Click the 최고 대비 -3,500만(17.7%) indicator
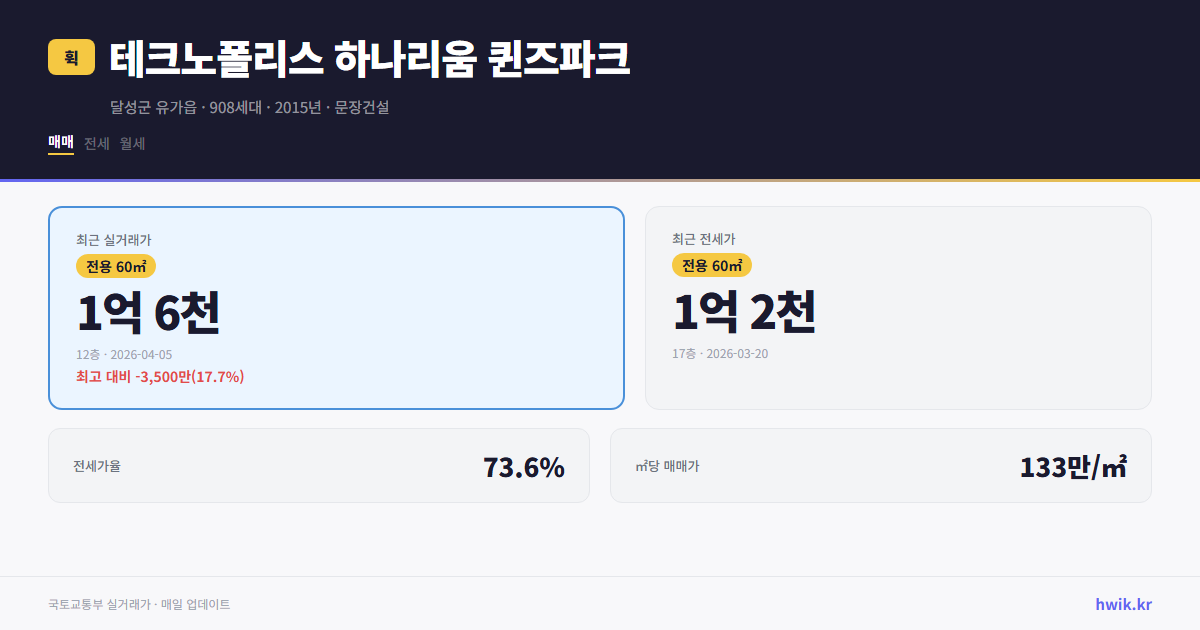 click(158, 378)
